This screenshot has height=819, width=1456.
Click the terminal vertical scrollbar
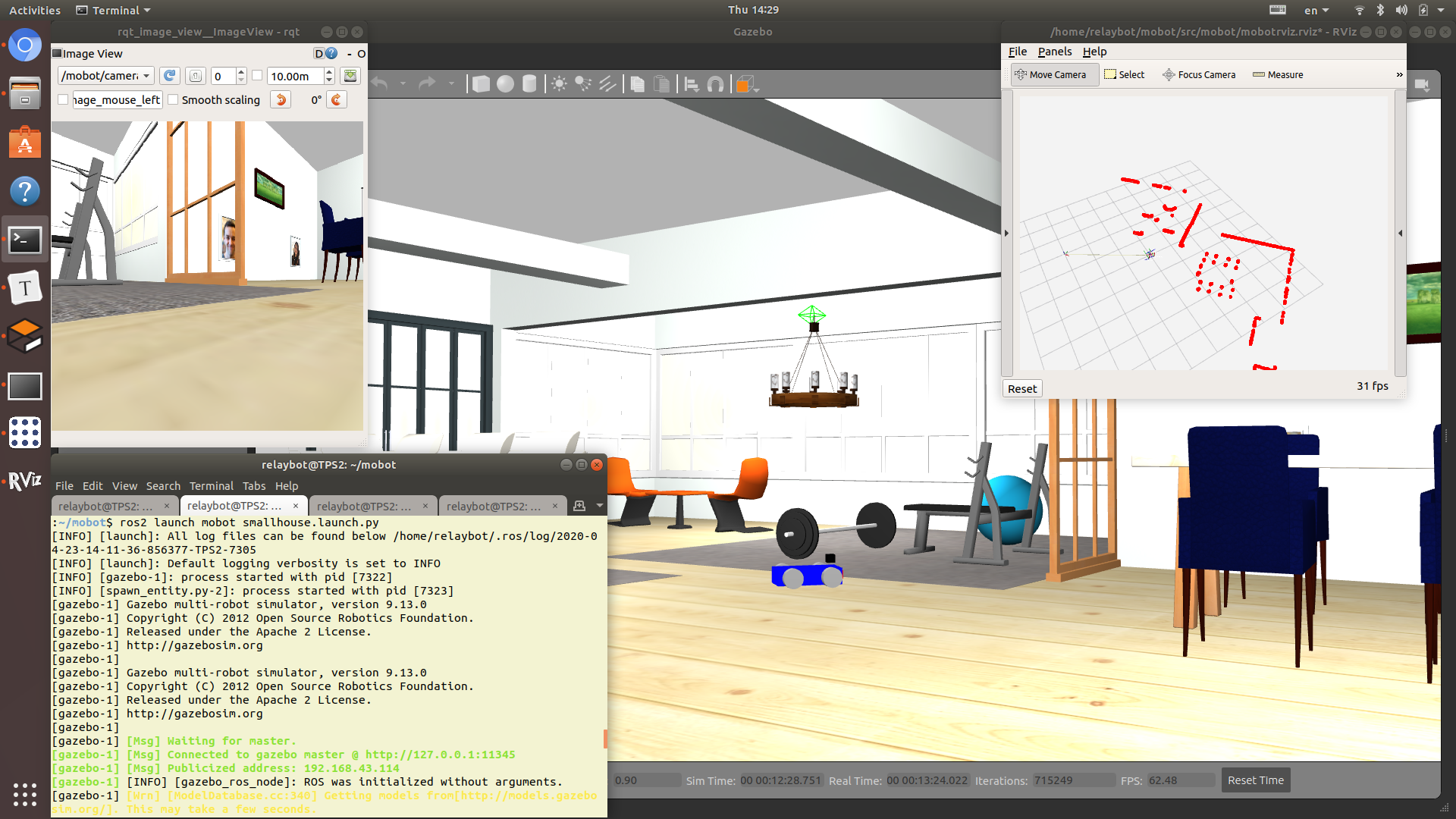pyautogui.click(x=604, y=738)
